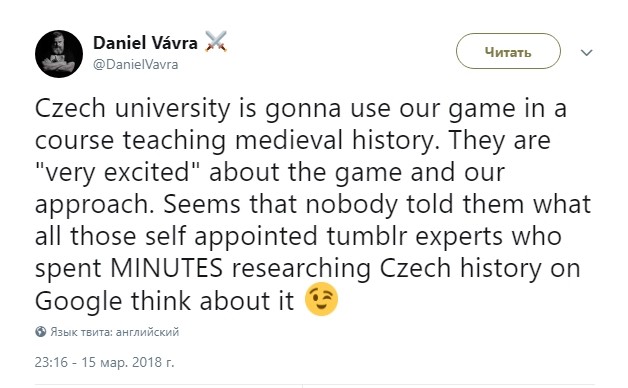Click the word Google in the tweet
Screen dimensions: 628x388
[78, 302]
